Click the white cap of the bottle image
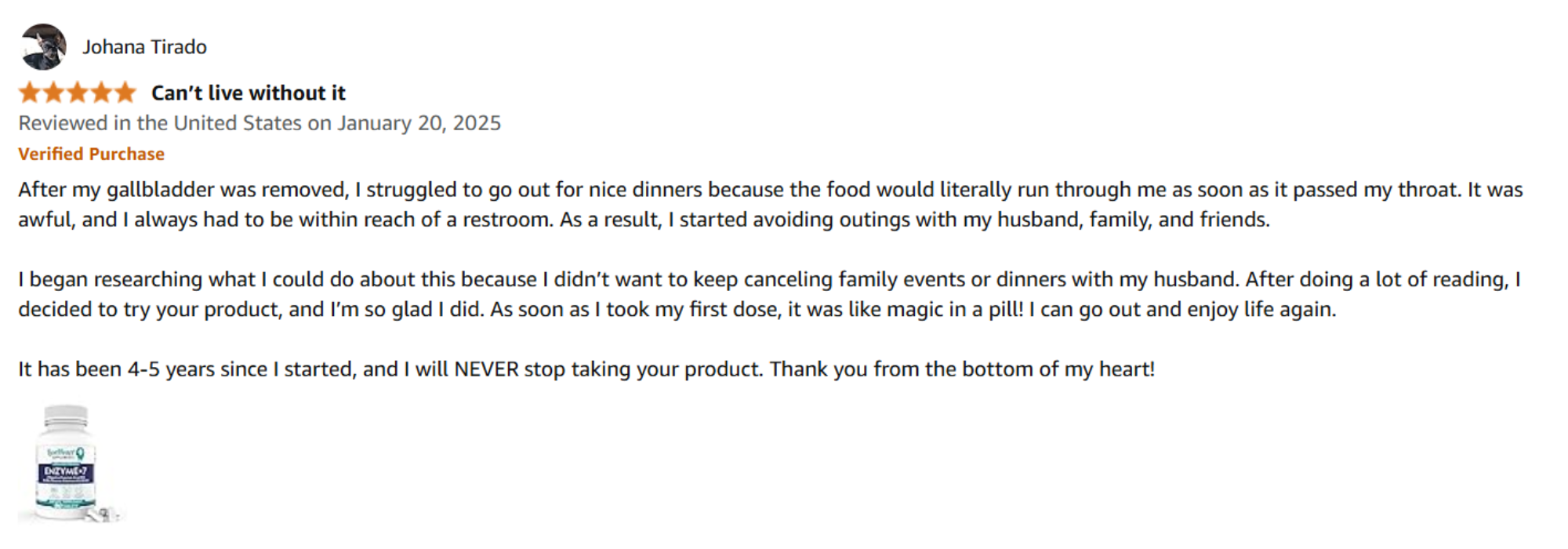The width and height of the screenshot is (1568, 549). (x=66, y=416)
